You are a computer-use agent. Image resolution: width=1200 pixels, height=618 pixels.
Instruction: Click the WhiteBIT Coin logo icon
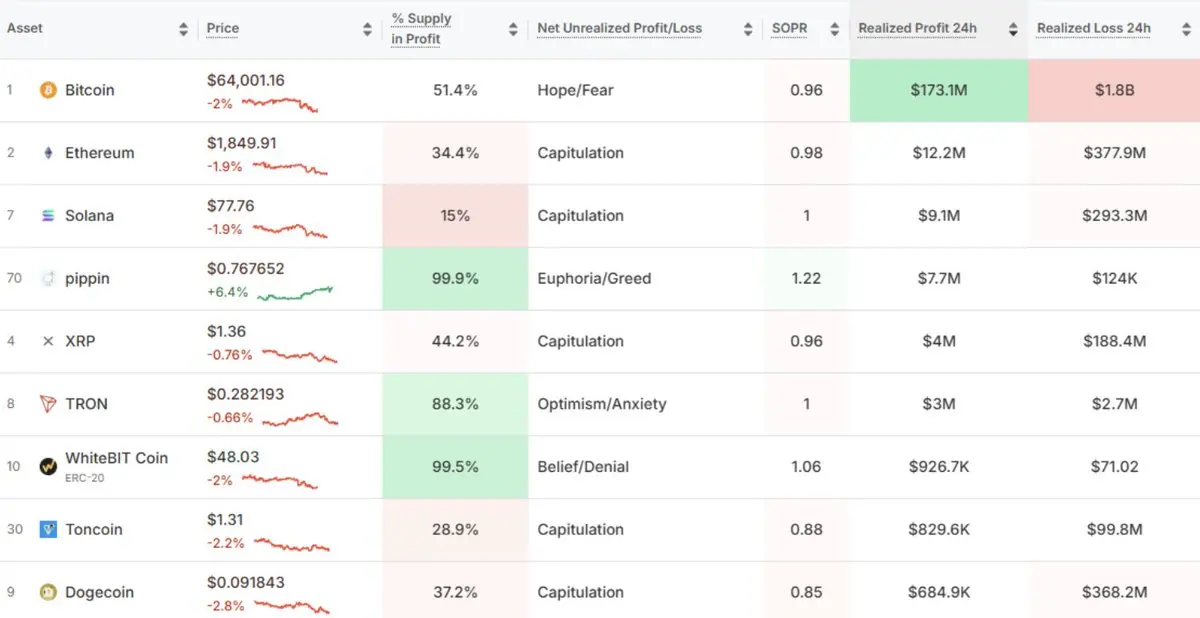(48, 466)
